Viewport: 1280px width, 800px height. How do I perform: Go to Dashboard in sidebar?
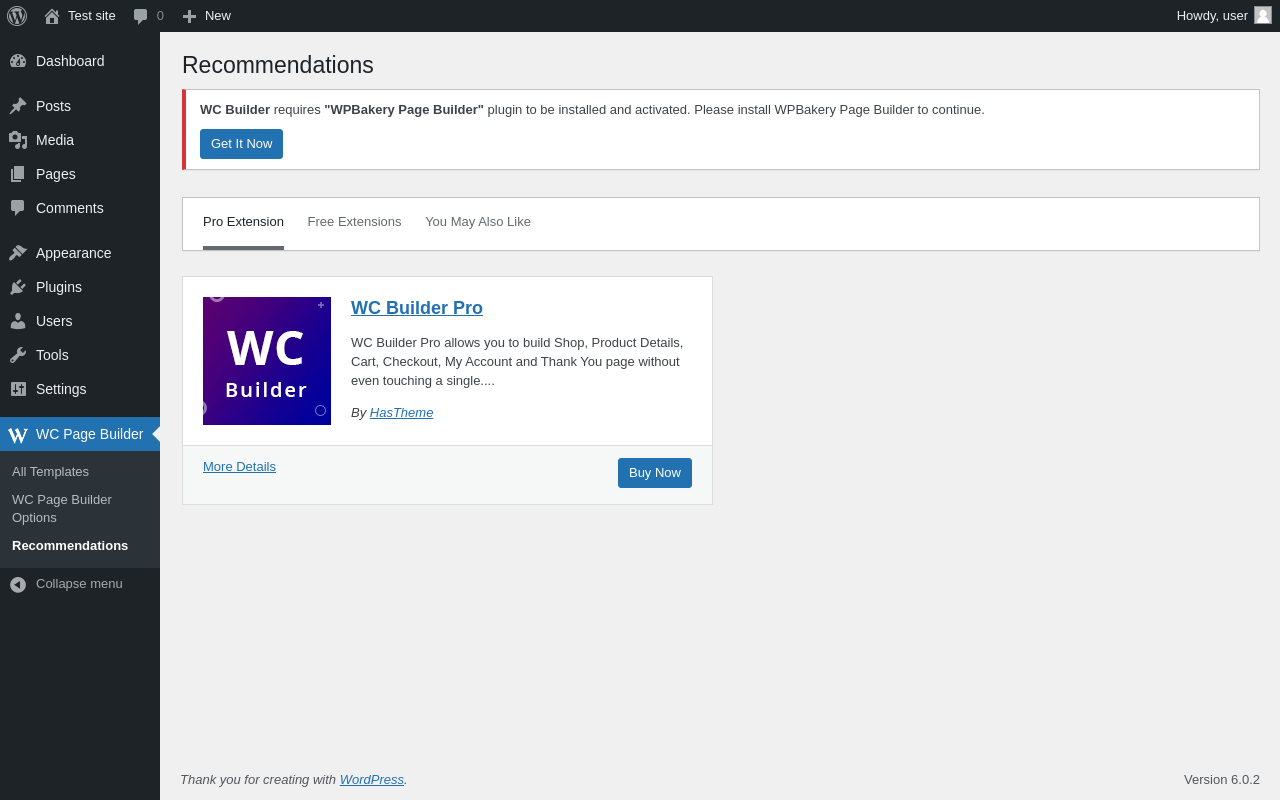pos(70,61)
